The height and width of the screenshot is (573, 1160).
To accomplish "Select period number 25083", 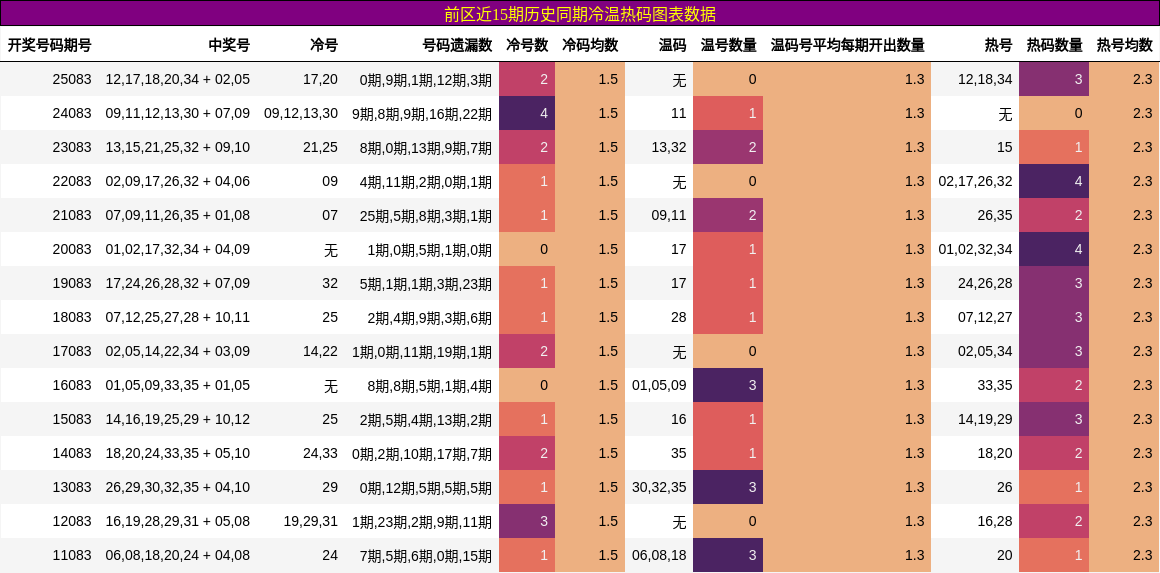I will point(72,79).
